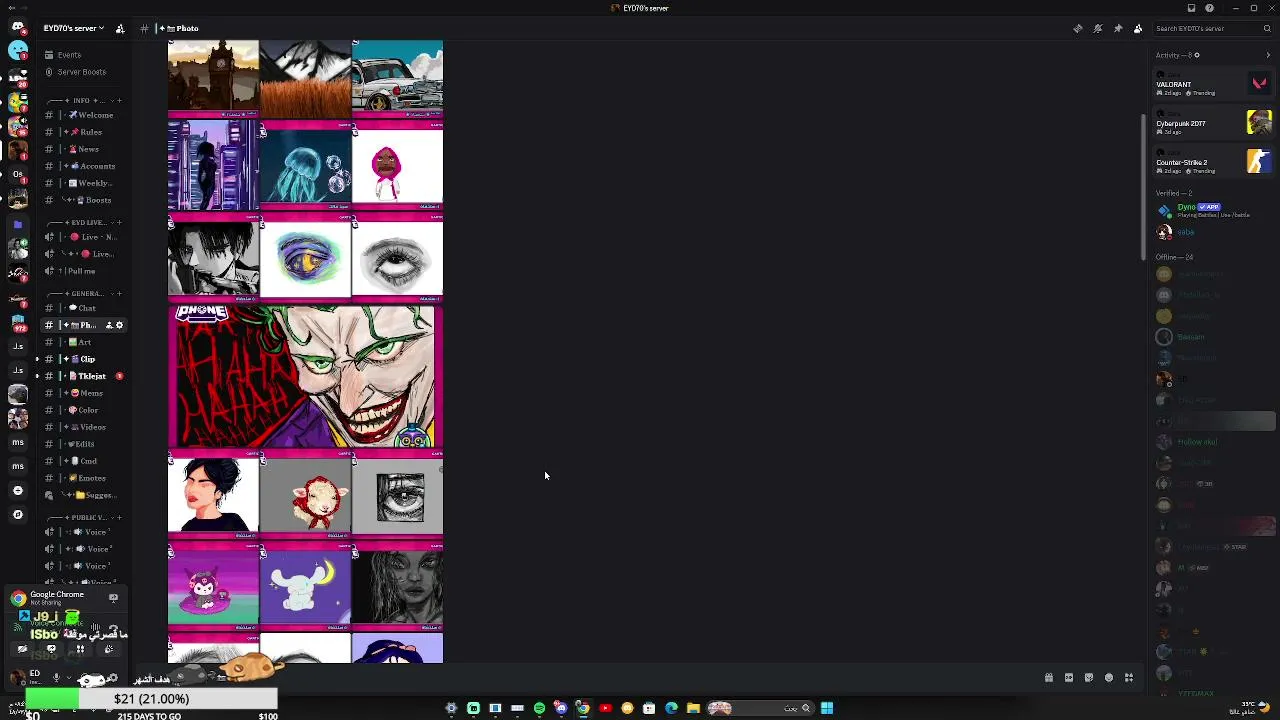This screenshot has width=1280, height=720.
Task: Open the News channel
Action: (84, 149)
